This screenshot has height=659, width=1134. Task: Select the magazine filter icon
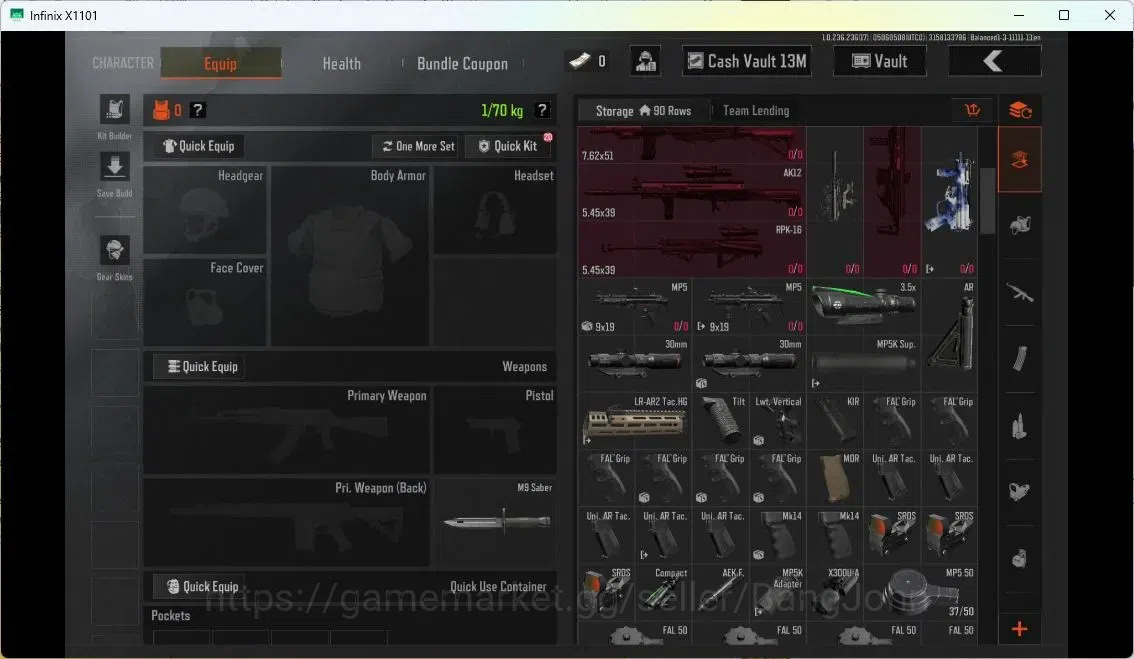pyautogui.click(x=1020, y=359)
